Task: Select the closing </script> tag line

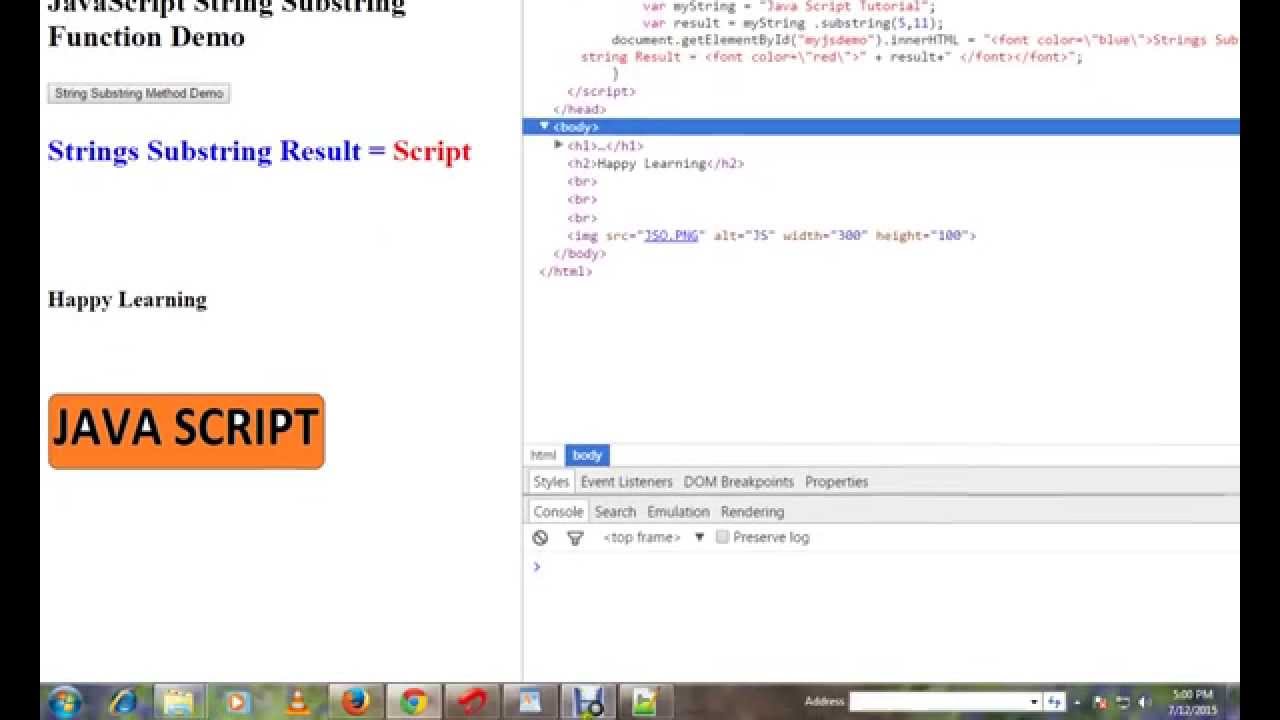Action: [601, 91]
